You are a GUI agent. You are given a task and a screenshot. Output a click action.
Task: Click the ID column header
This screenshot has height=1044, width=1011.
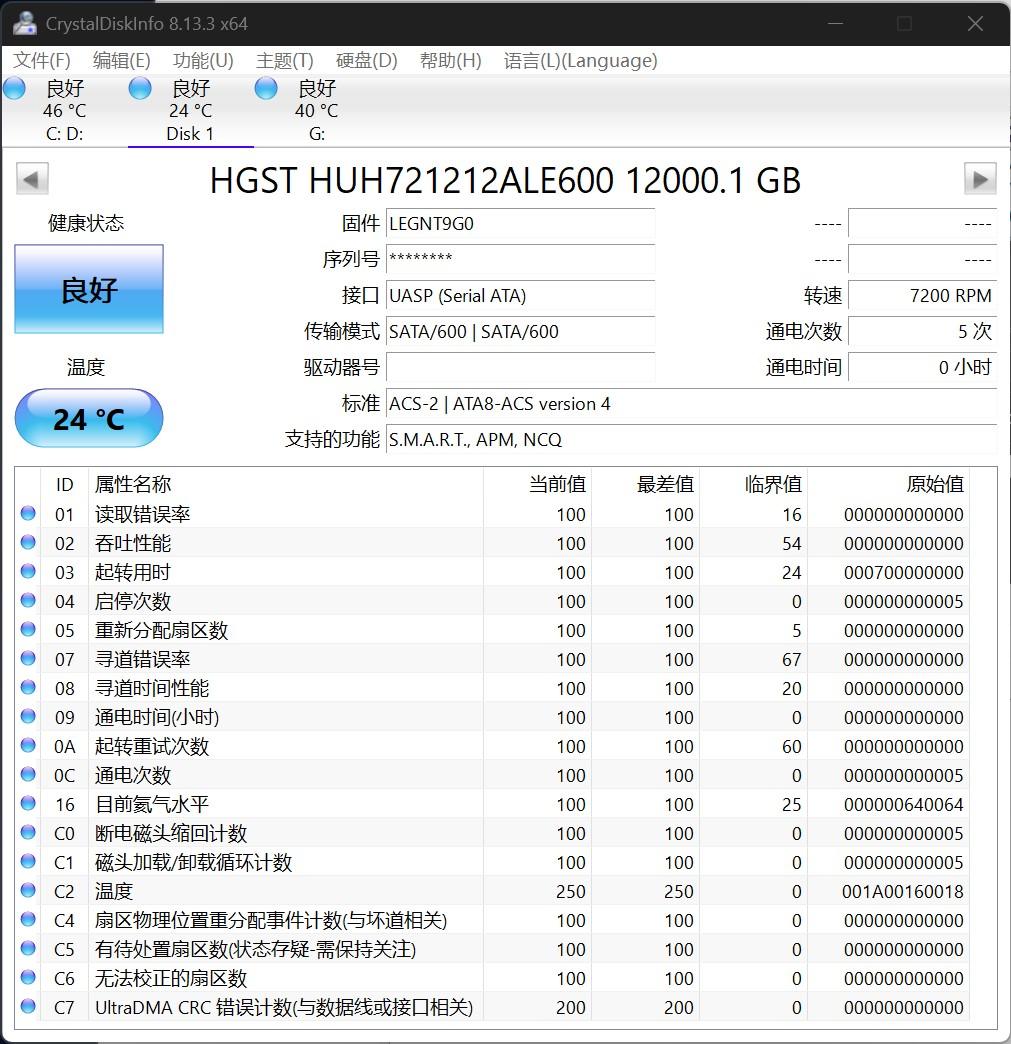(65, 484)
